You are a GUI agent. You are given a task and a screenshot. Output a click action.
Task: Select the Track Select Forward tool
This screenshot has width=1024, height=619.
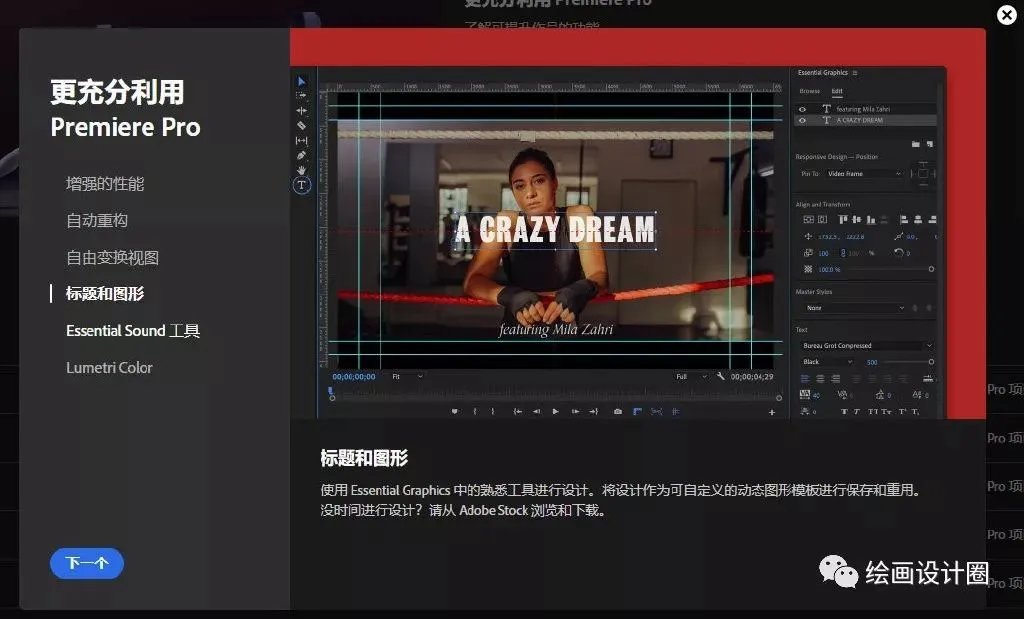pyautogui.click(x=301, y=95)
